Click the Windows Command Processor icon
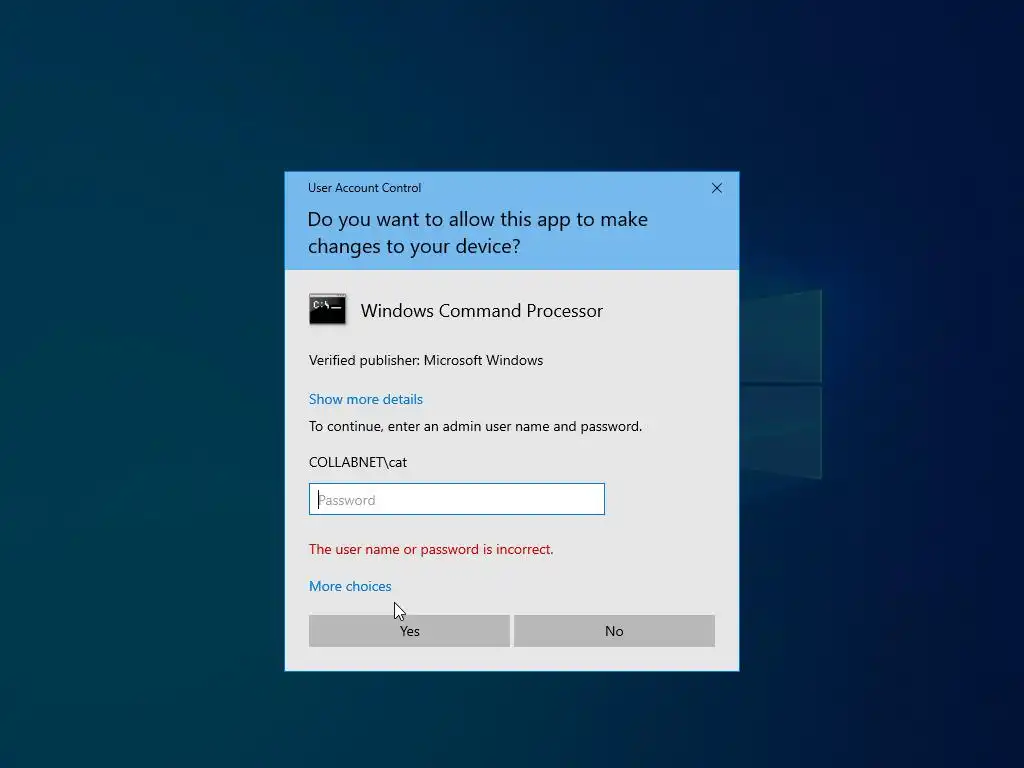1024x768 pixels. click(x=327, y=310)
